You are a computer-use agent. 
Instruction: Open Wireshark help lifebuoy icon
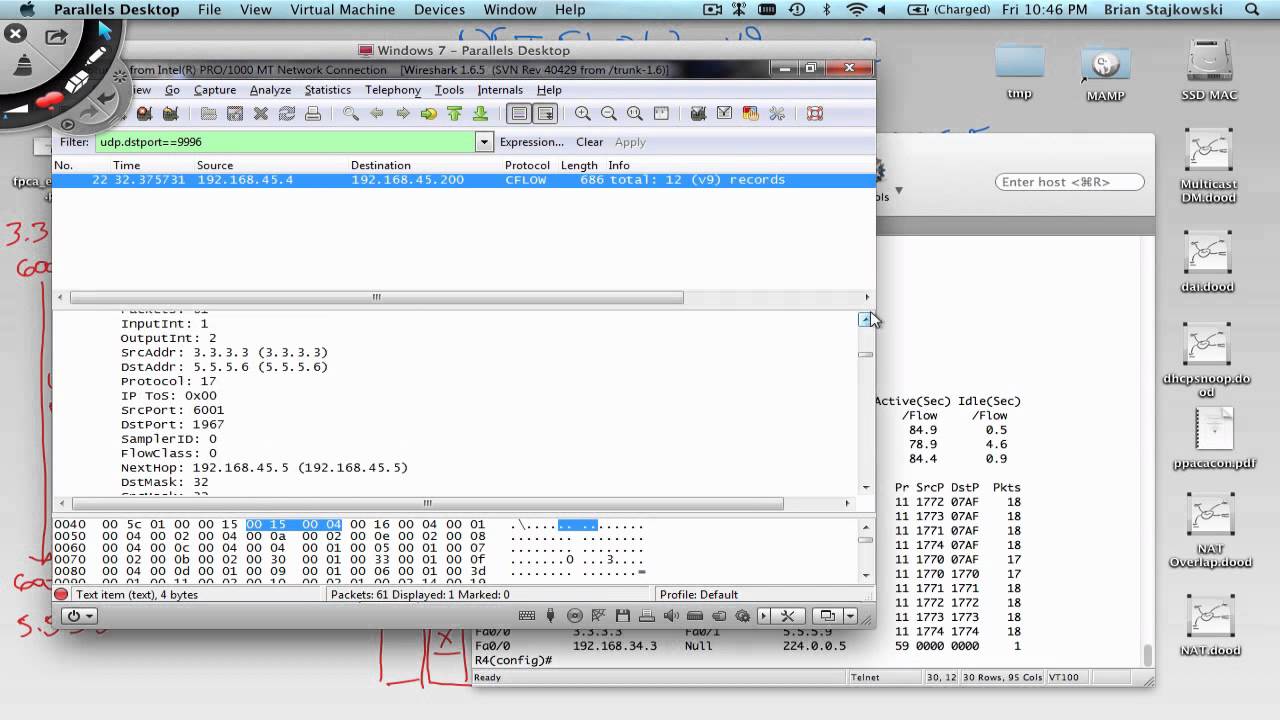tap(814, 114)
